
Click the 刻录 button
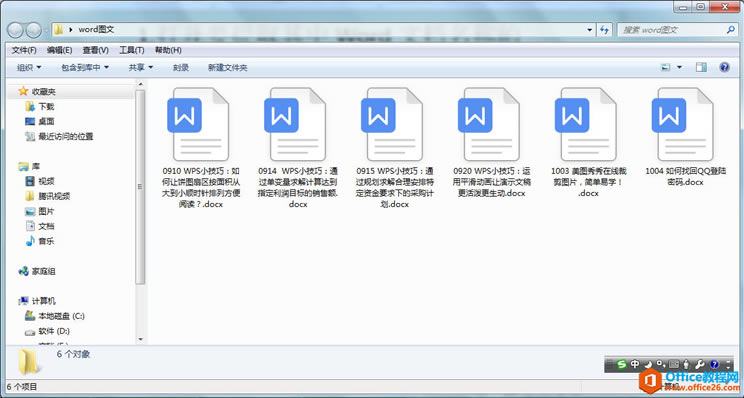tap(181, 67)
